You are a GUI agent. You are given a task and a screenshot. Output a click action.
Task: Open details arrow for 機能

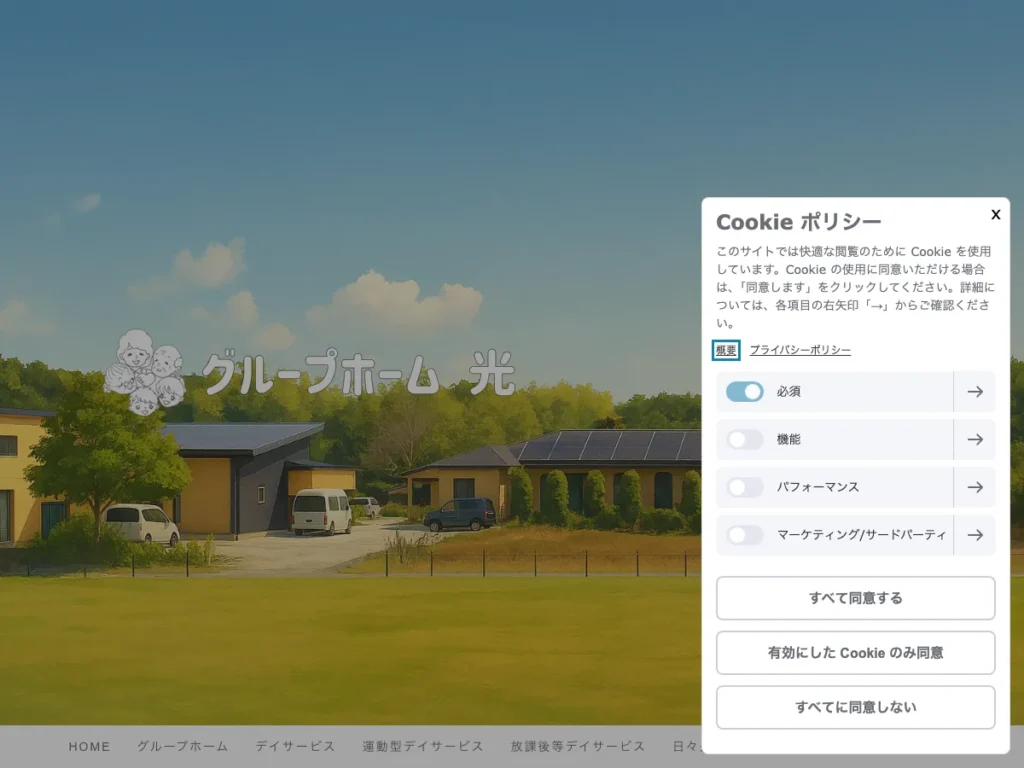(x=975, y=440)
